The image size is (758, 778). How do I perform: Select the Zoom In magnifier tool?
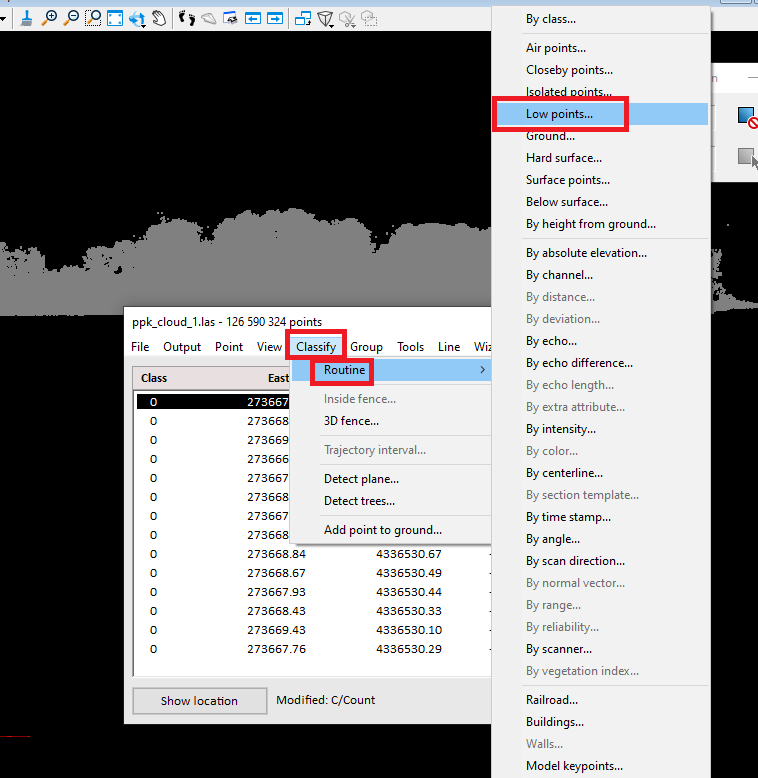pyautogui.click(x=49, y=17)
